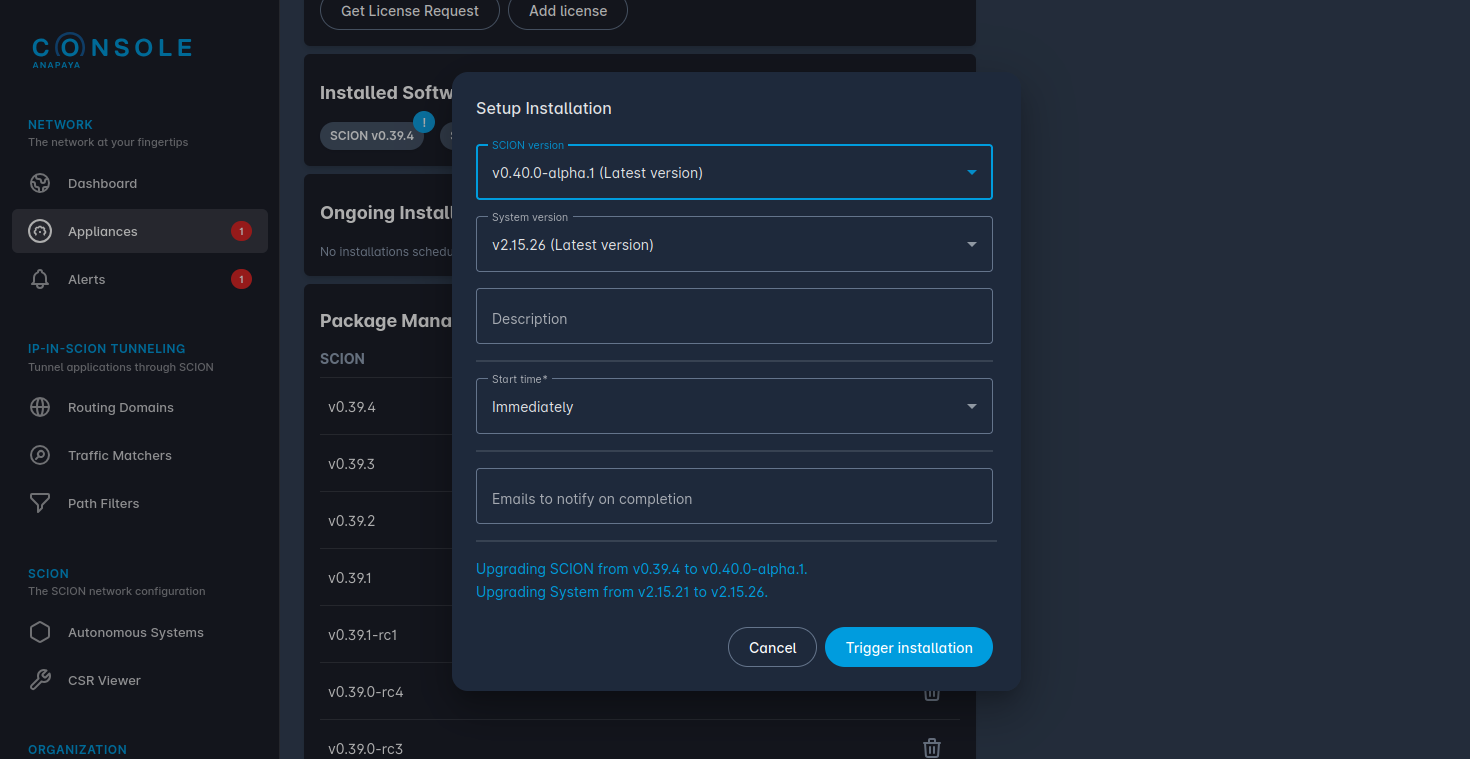Open the SCION version dropdown
Viewport: 1470px width, 759px height.
point(734,173)
